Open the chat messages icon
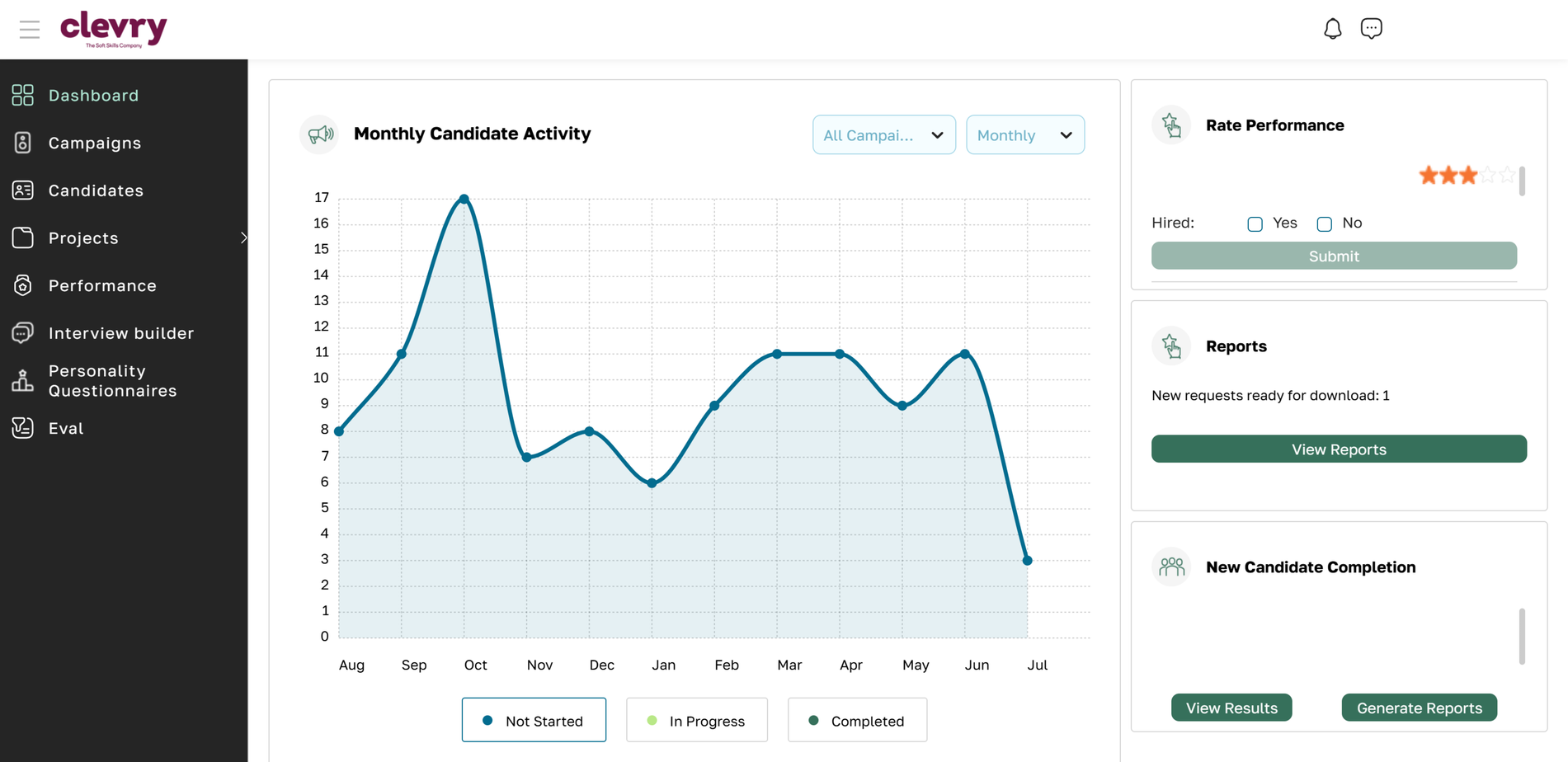The width and height of the screenshot is (1568, 762). 1371,29
